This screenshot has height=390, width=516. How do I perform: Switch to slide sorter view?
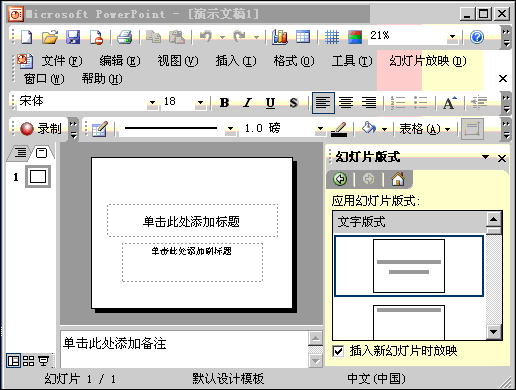(29, 361)
